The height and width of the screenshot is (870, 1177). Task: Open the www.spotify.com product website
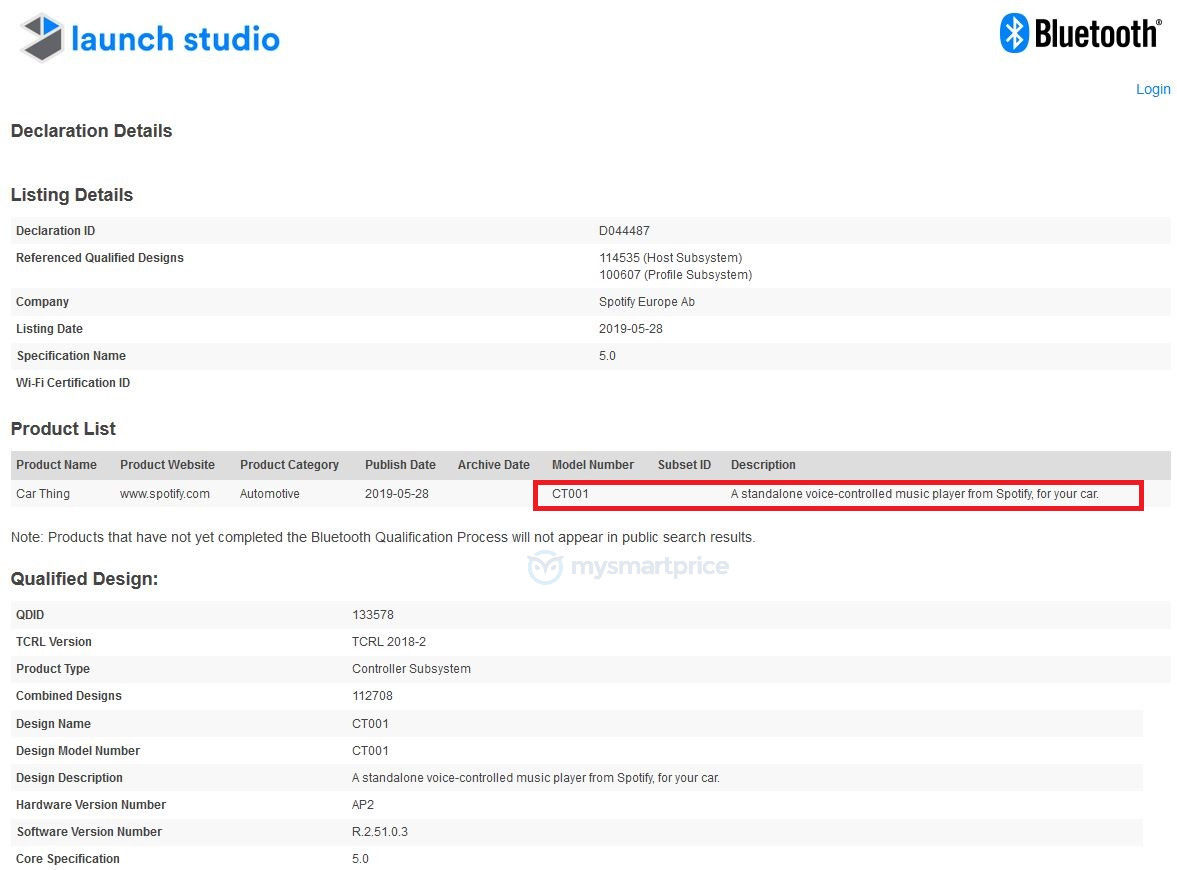164,494
